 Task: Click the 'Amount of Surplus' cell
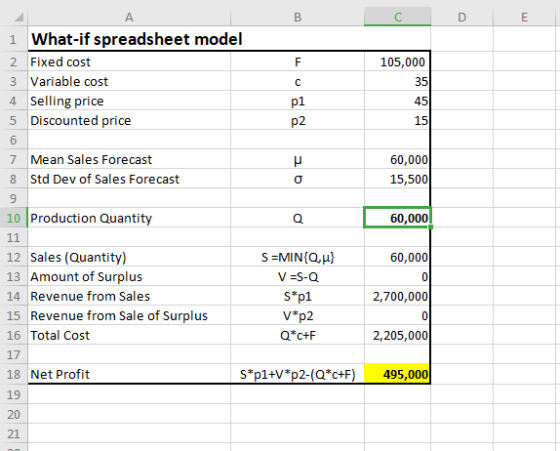point(129,276)
